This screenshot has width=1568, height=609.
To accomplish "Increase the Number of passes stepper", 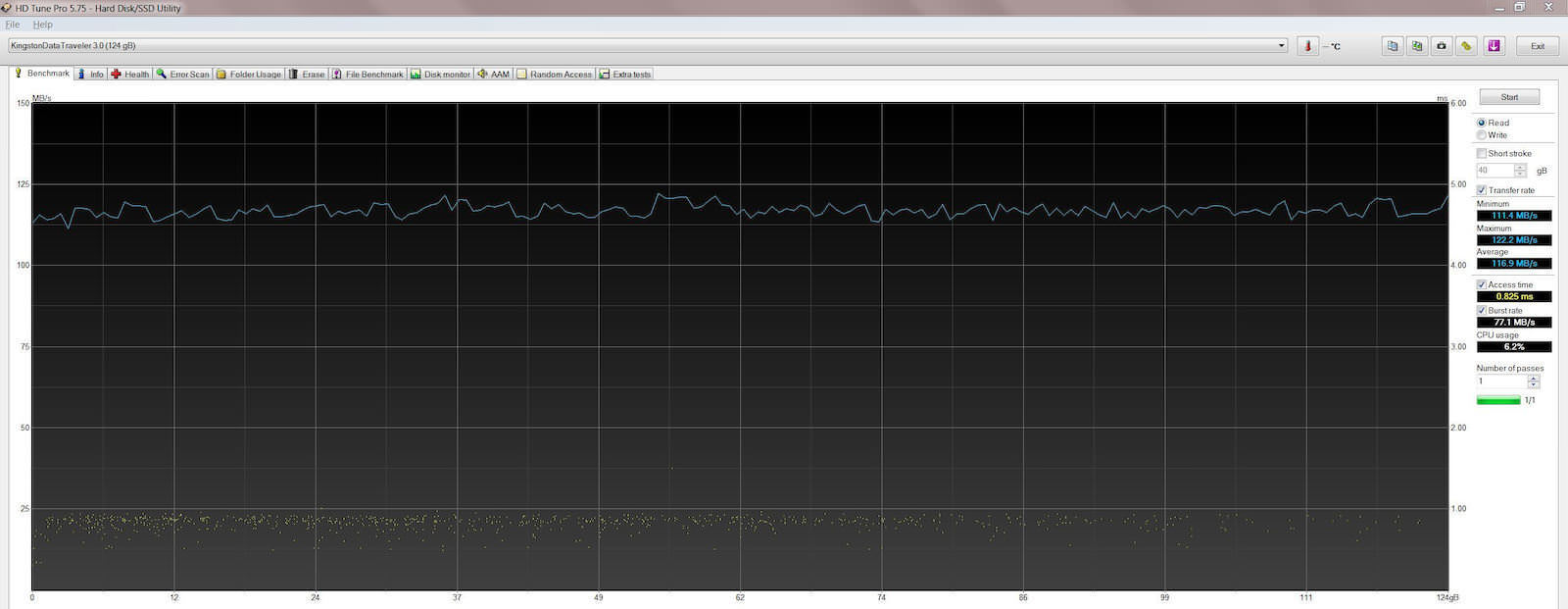I will point(1534,378).
